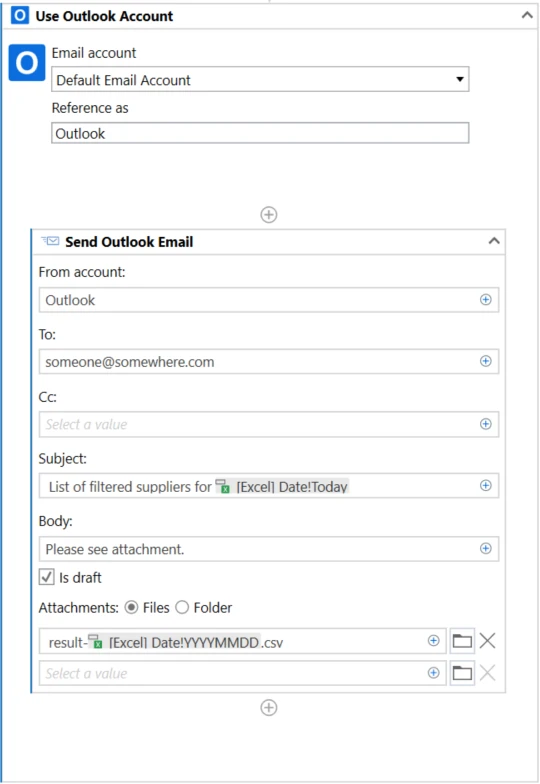Click the empty second attachment value field

pyautogui.click(x=242, y=673)
